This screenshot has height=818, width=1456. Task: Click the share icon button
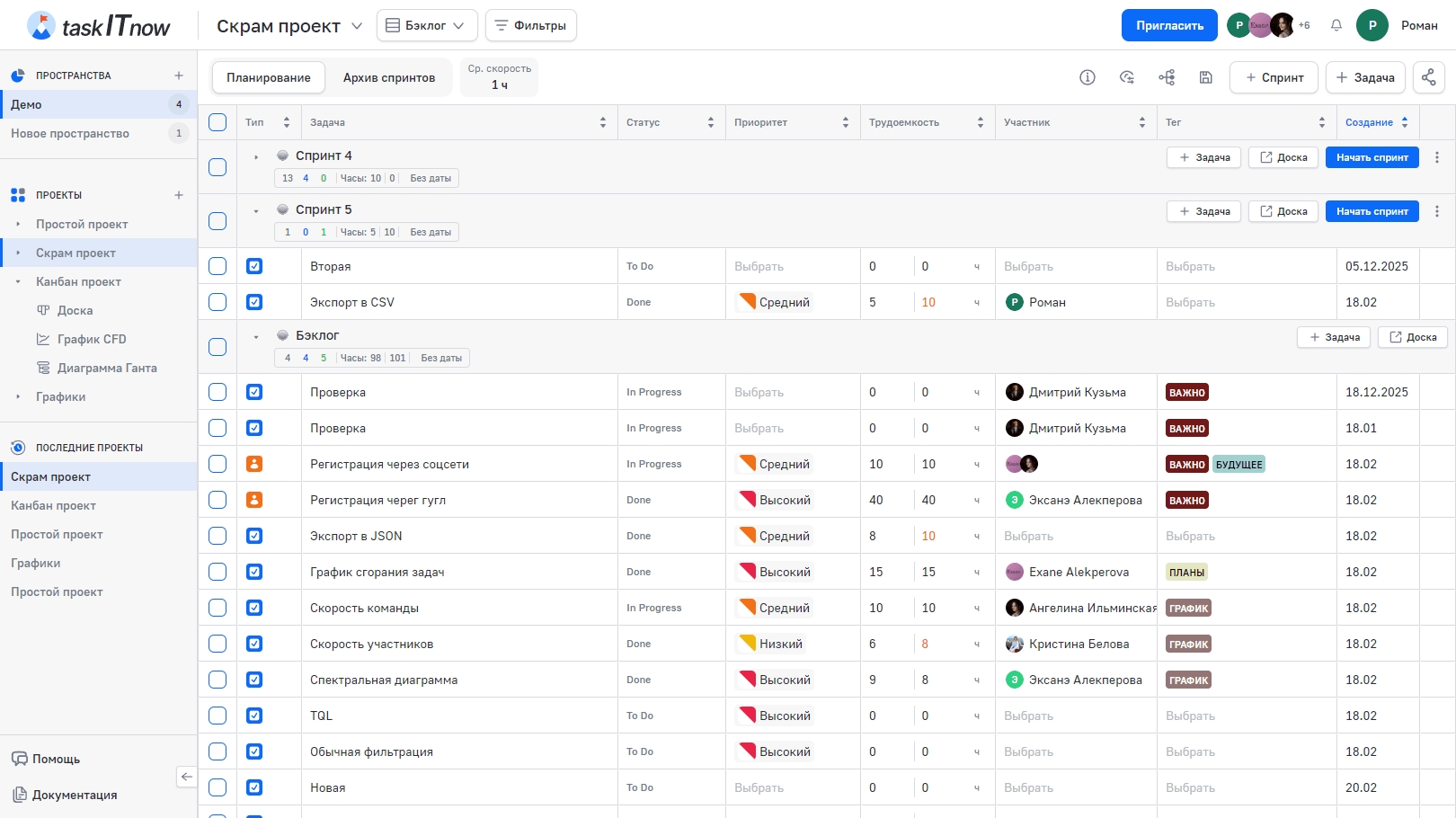(1428, 77)
